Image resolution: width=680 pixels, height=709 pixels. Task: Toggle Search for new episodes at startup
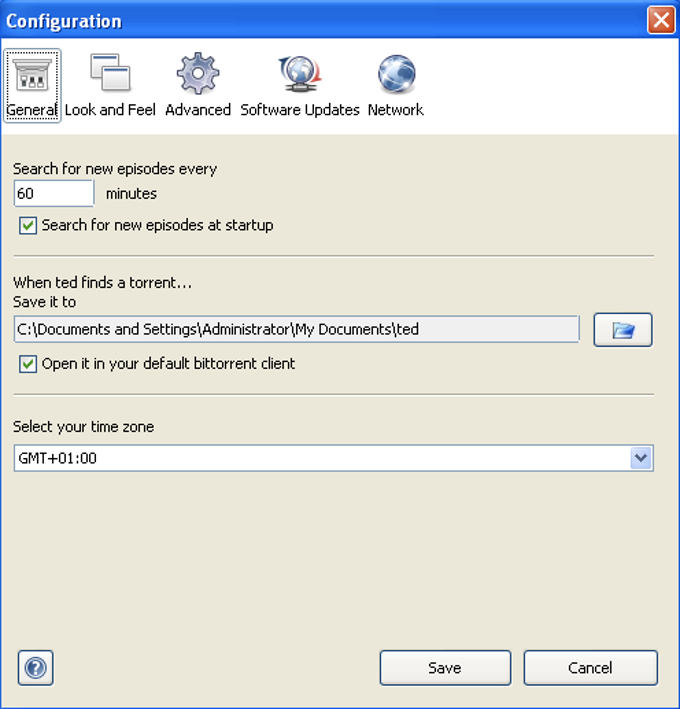[28, 226]
